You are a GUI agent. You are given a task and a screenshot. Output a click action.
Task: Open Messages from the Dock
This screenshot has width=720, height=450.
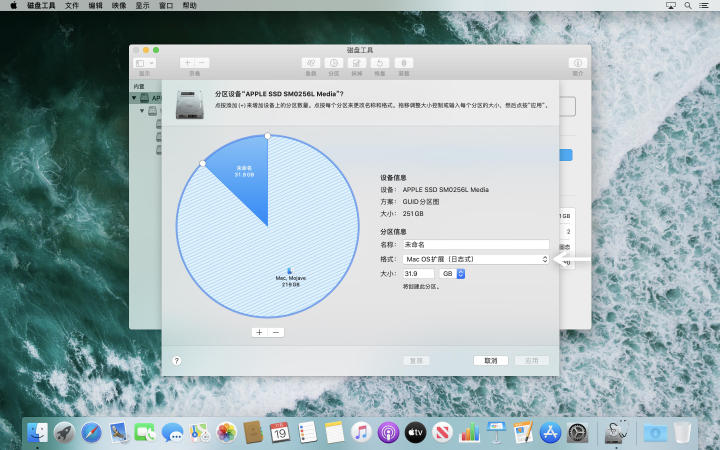(x=172, y=433)
